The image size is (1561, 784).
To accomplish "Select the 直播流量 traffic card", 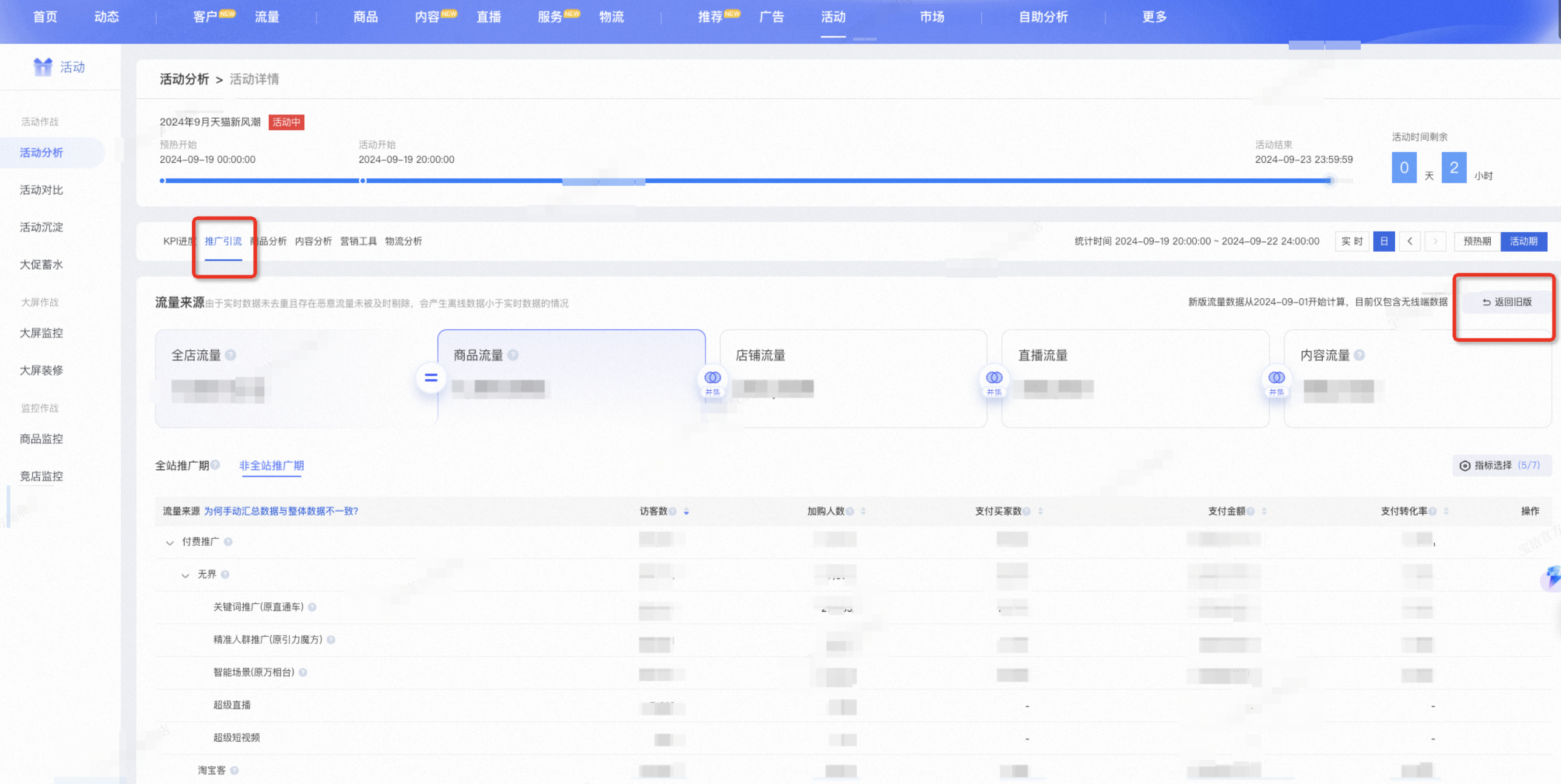I will point(1136,379).
